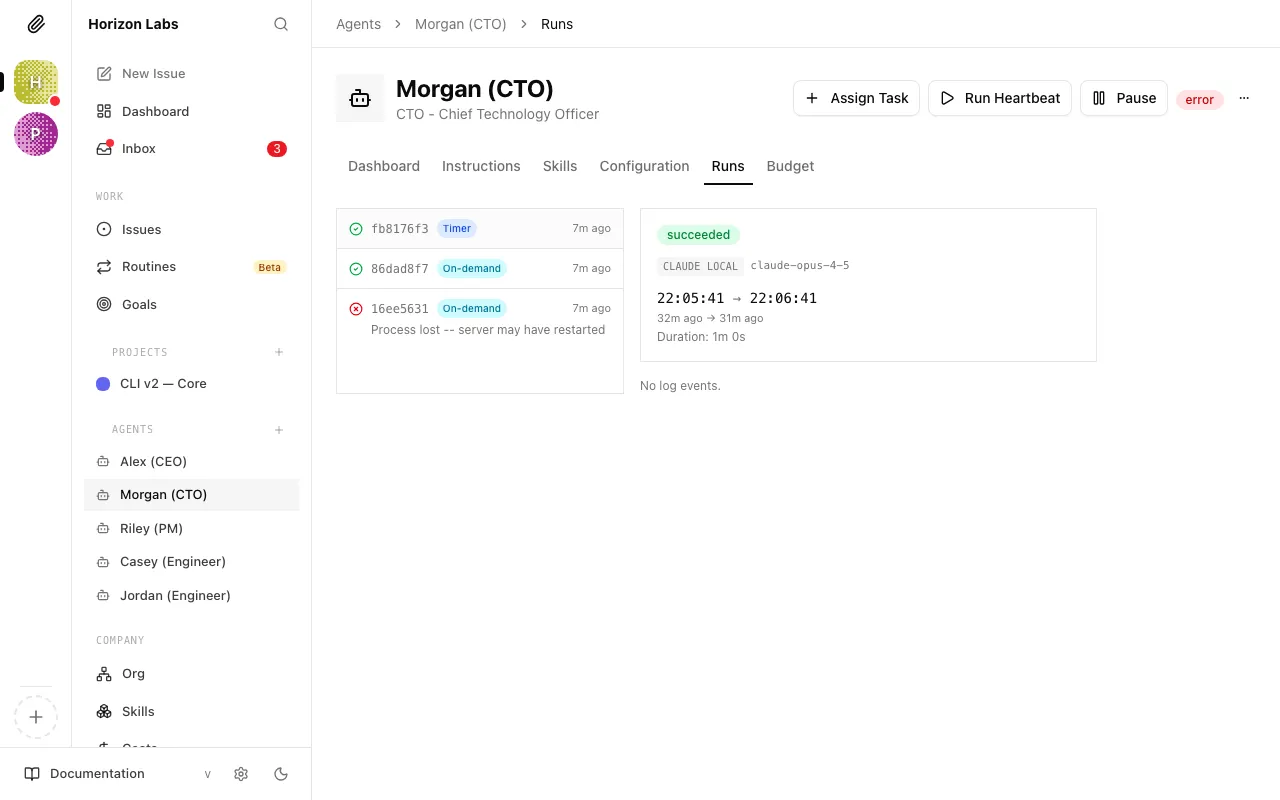Go to Agents breadcrumb
This screenshot has width=1280, height=800.
pyautogui.click(x=358, y=24)
